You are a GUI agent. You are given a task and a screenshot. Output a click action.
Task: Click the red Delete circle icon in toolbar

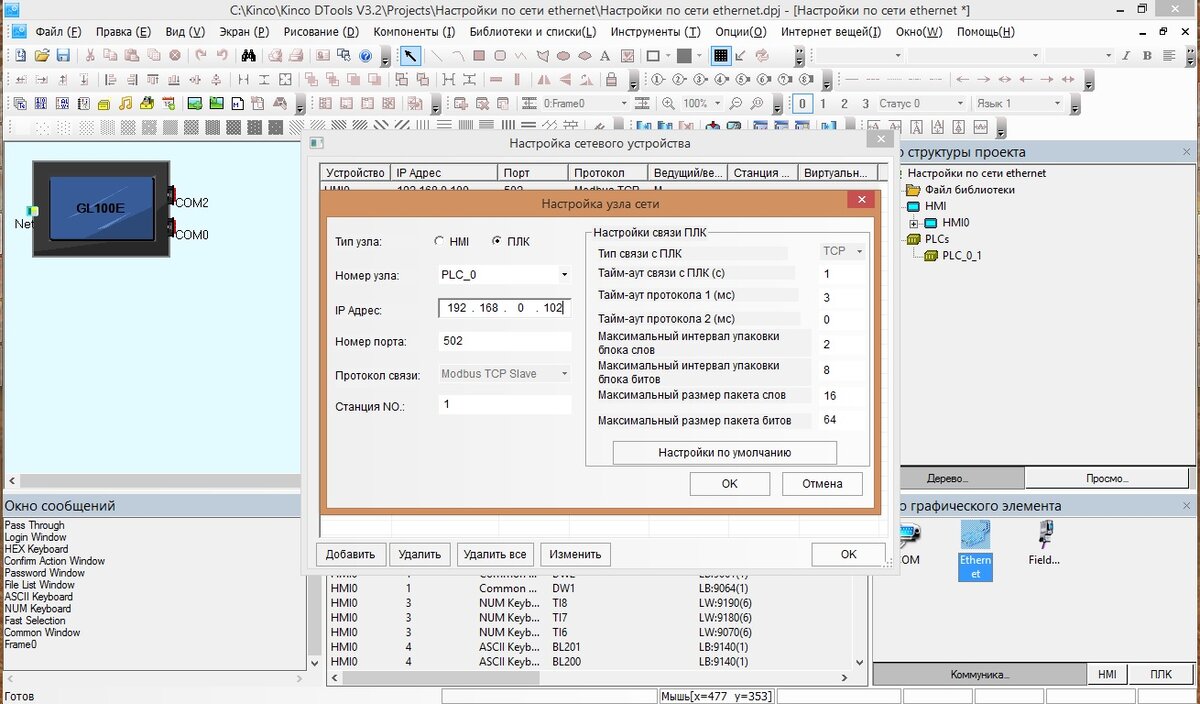[x=175, y=55]
